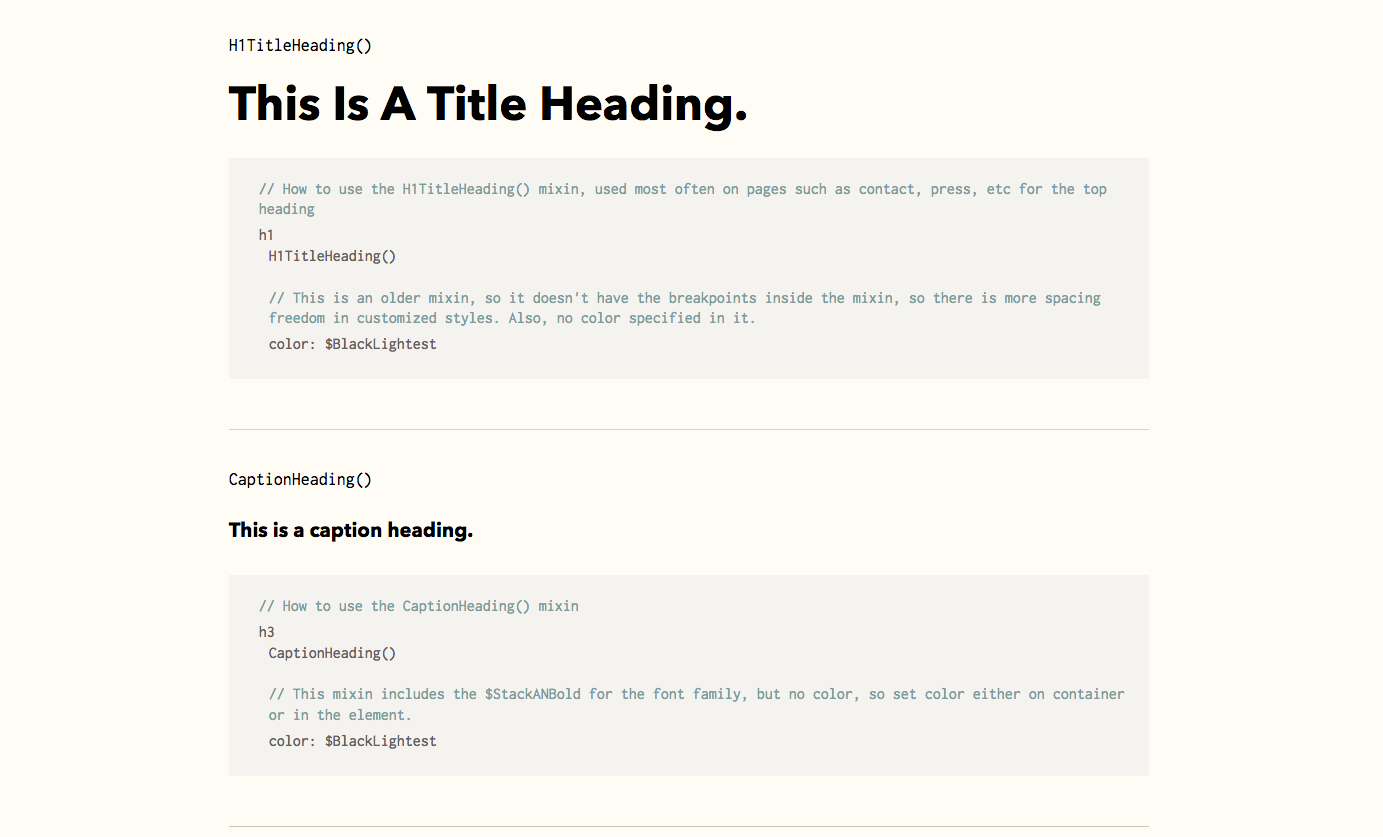This screenshot has width=1383, height=837.
Task: Click 'CaptionHeading()' inside the second code block
Action: click(332, 653)
